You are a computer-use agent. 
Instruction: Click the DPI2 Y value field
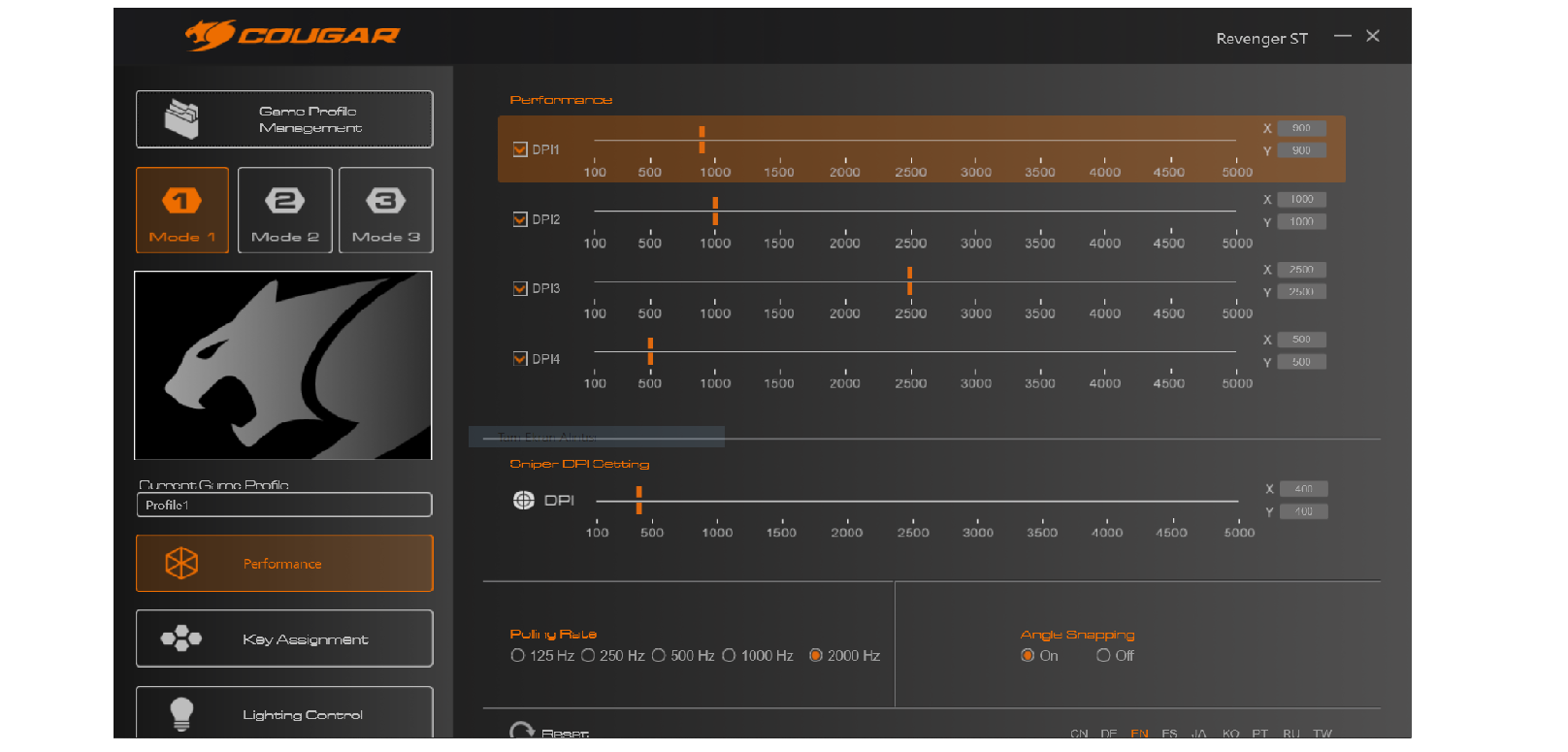tap(1302, 221)
